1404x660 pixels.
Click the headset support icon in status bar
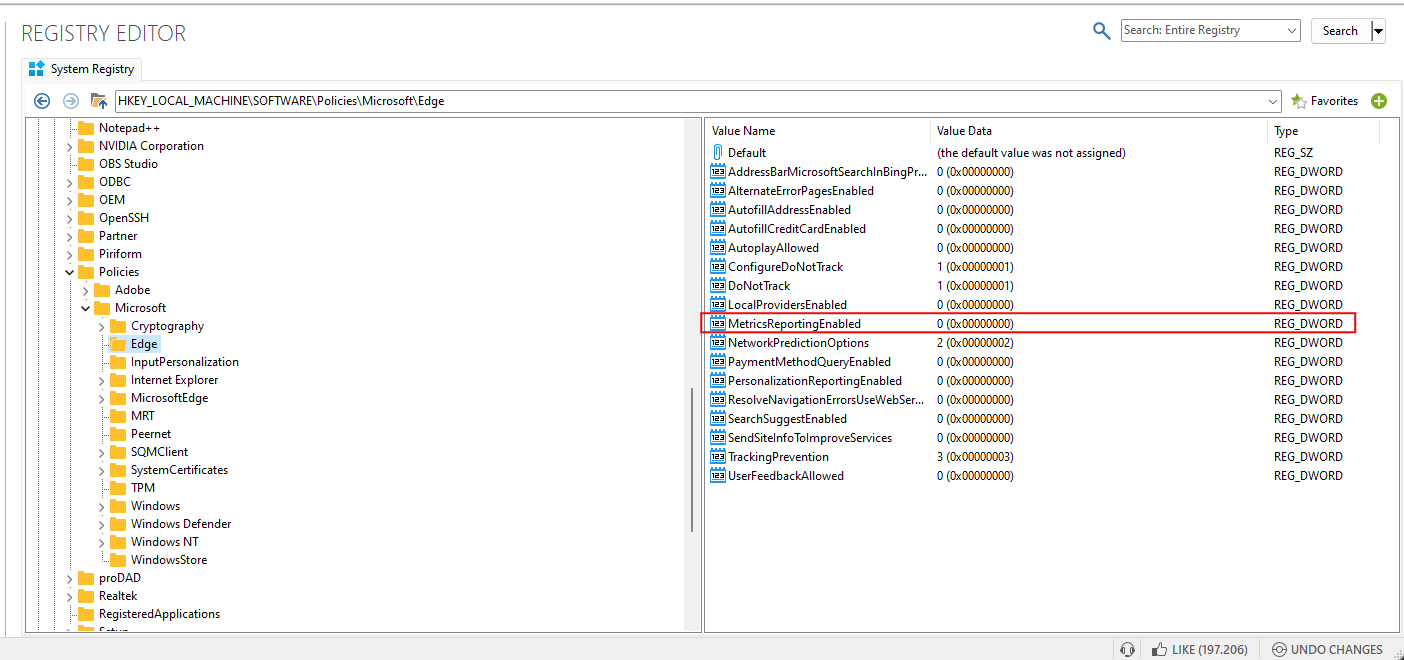(1128, 649)
